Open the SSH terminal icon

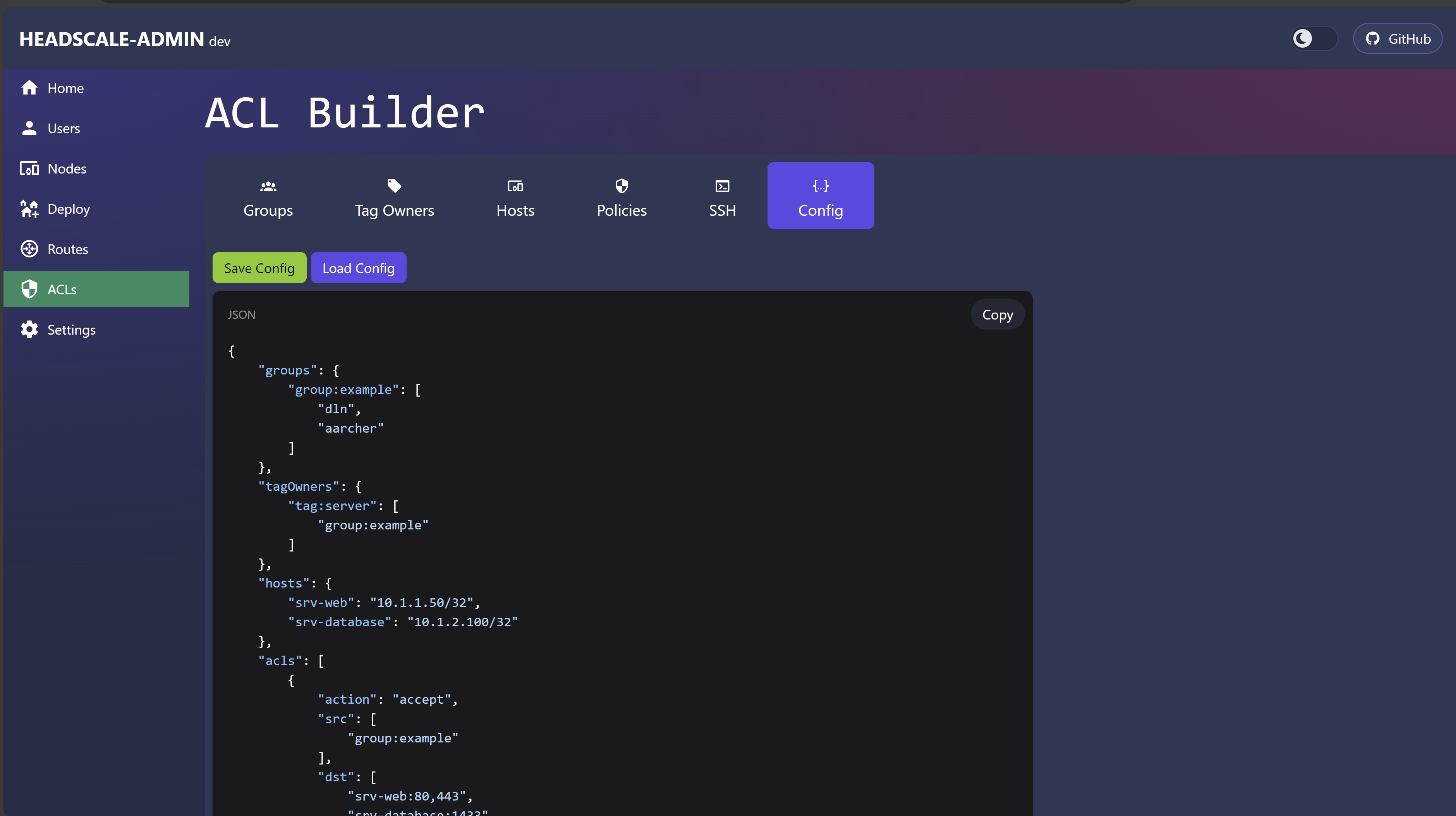click(x=722, y=186)
